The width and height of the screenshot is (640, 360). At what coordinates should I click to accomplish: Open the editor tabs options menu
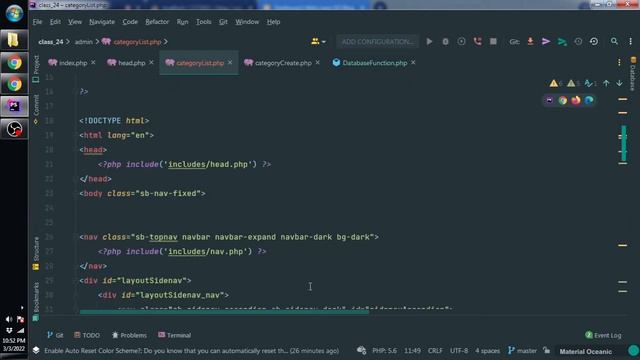[619, 62]
